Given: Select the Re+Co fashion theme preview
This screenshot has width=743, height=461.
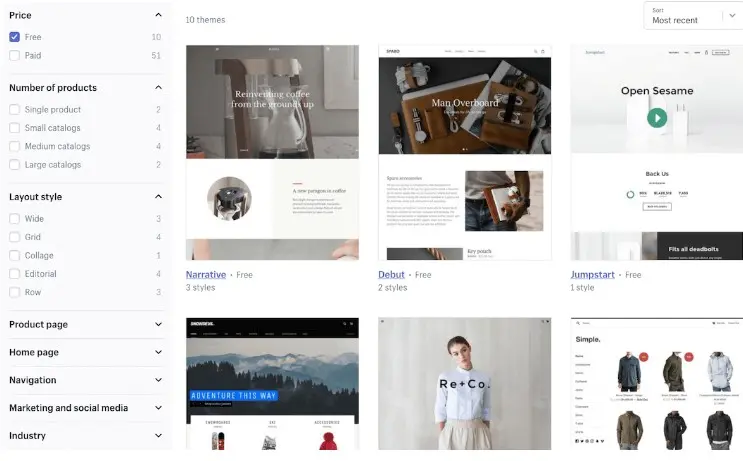Looking at the screenshot, I should pyautogui.click(x=464, y=385).
